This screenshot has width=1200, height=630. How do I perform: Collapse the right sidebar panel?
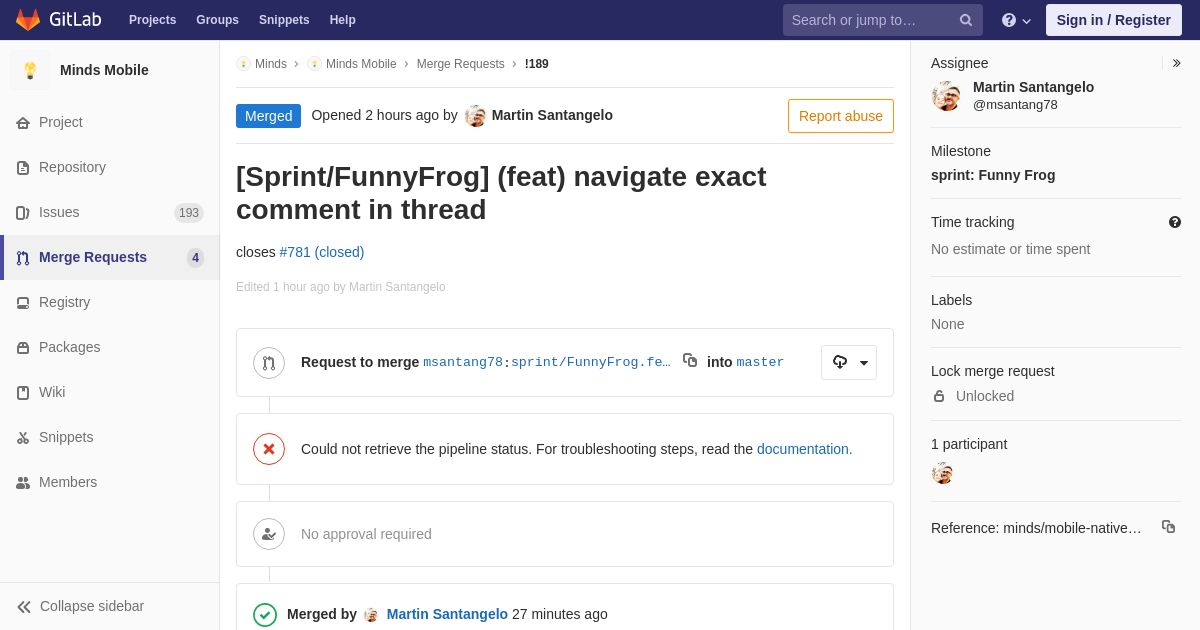click(1176, 63)
